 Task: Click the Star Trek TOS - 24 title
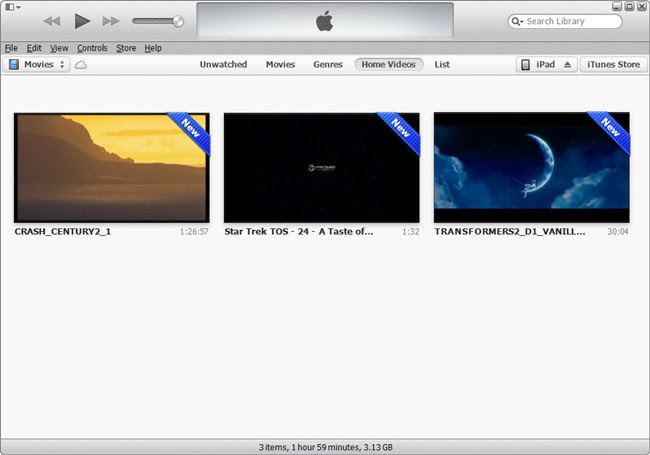(299, 232)
